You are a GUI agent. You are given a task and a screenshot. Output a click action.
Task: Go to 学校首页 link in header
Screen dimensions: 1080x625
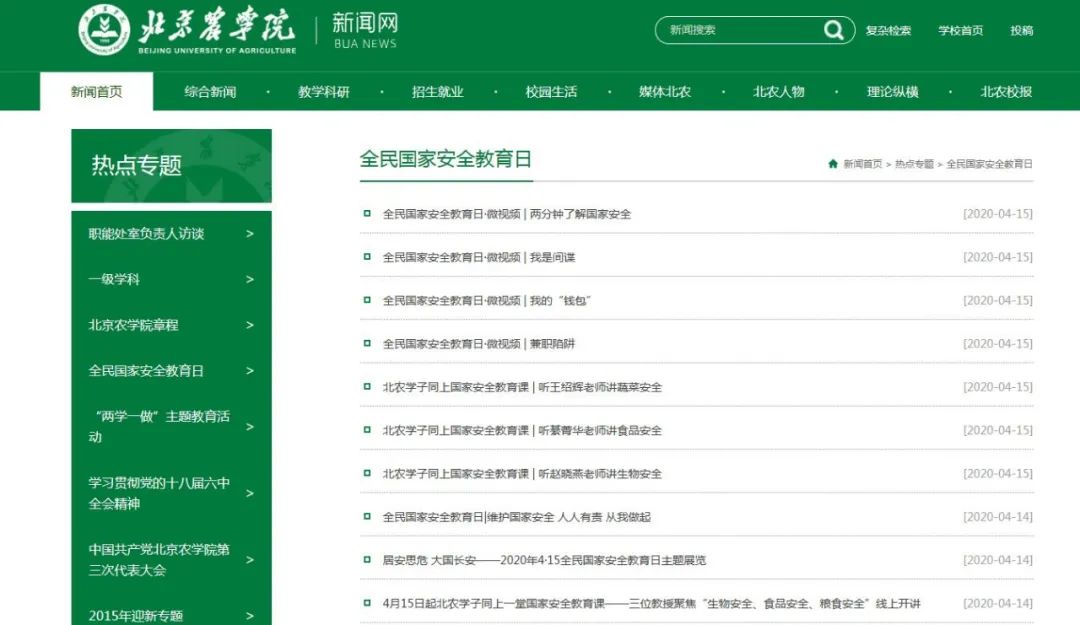click(960, 31)
